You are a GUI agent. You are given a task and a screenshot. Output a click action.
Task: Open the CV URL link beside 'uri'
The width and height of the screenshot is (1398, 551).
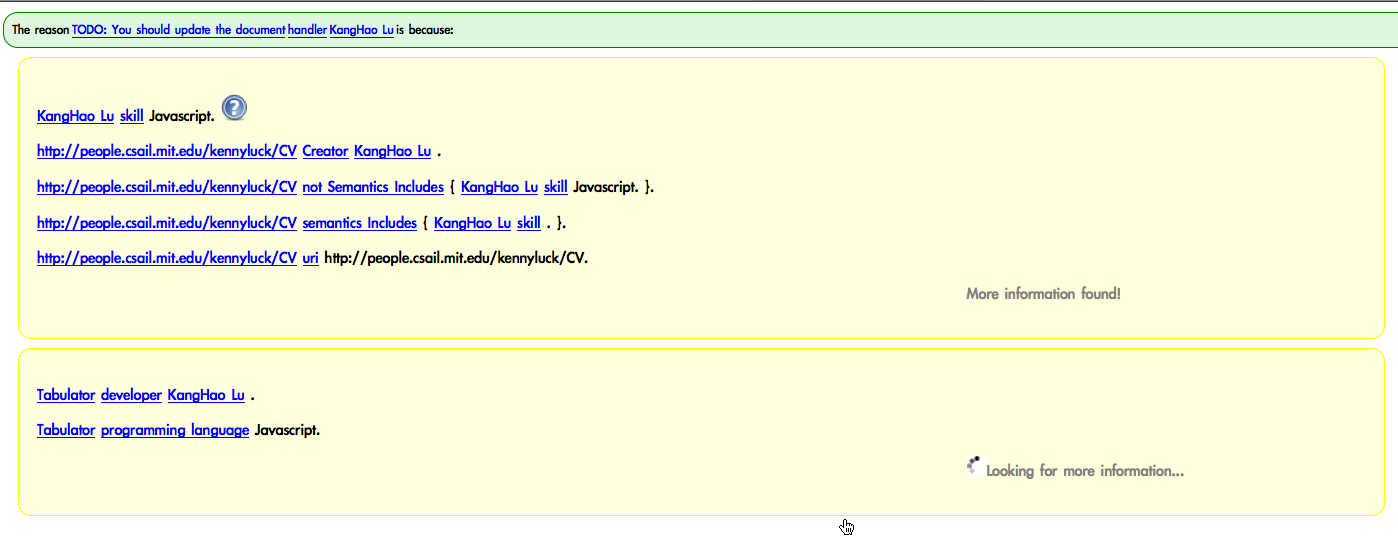(166, 258)
